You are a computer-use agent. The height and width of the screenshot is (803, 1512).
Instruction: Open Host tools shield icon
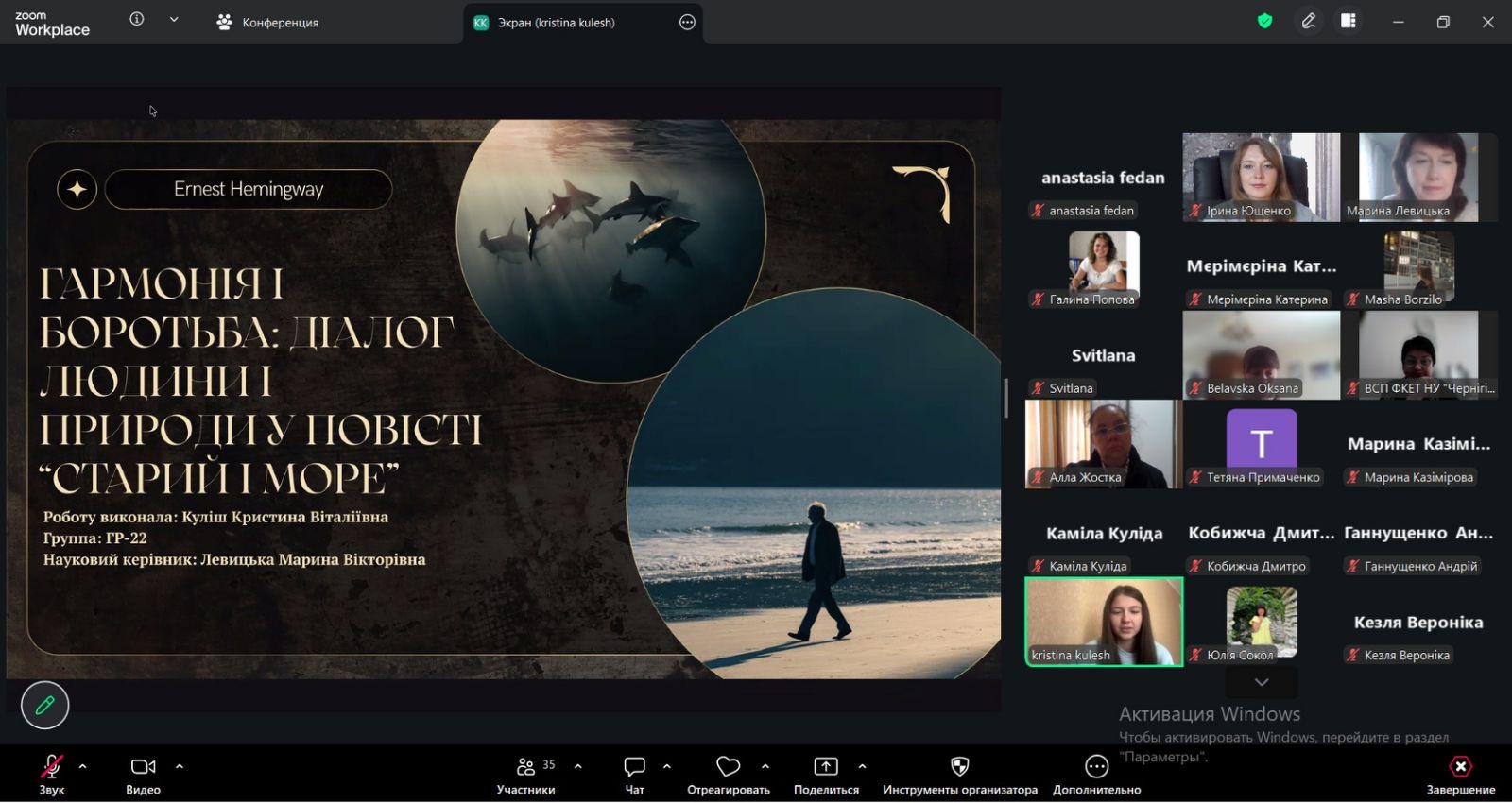(959, 766)
